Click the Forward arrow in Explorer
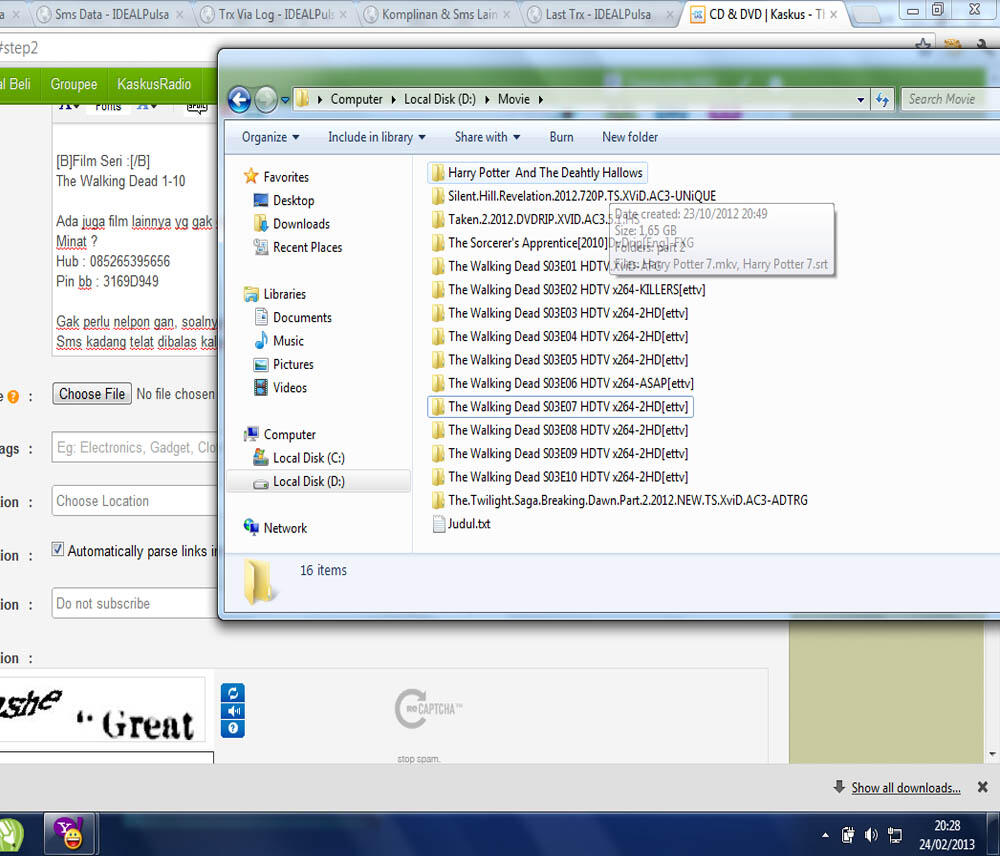Screen dimensions: 1000x856 (x=266, y=100)
